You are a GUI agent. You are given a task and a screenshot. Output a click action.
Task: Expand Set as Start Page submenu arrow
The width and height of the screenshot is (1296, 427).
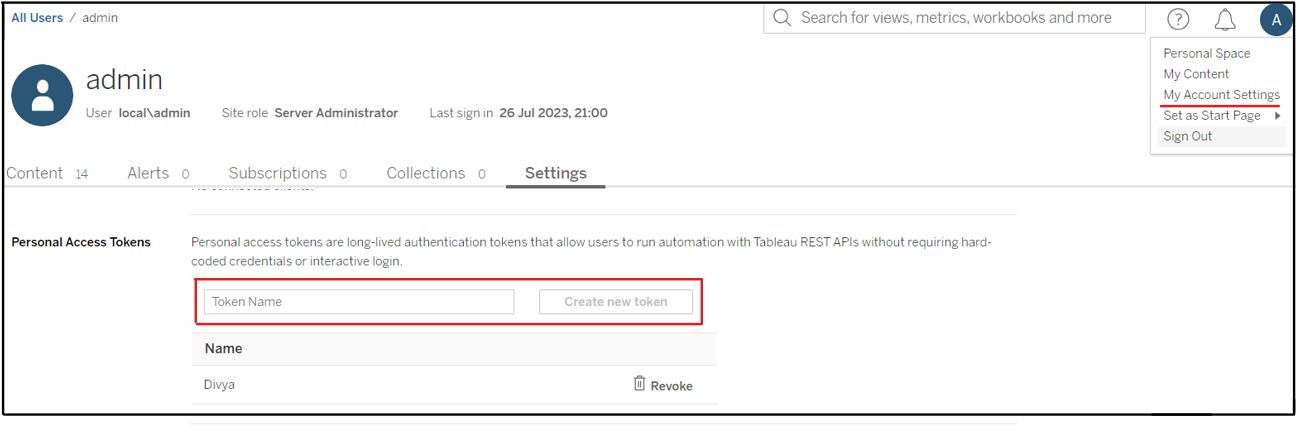(1278, 116)
